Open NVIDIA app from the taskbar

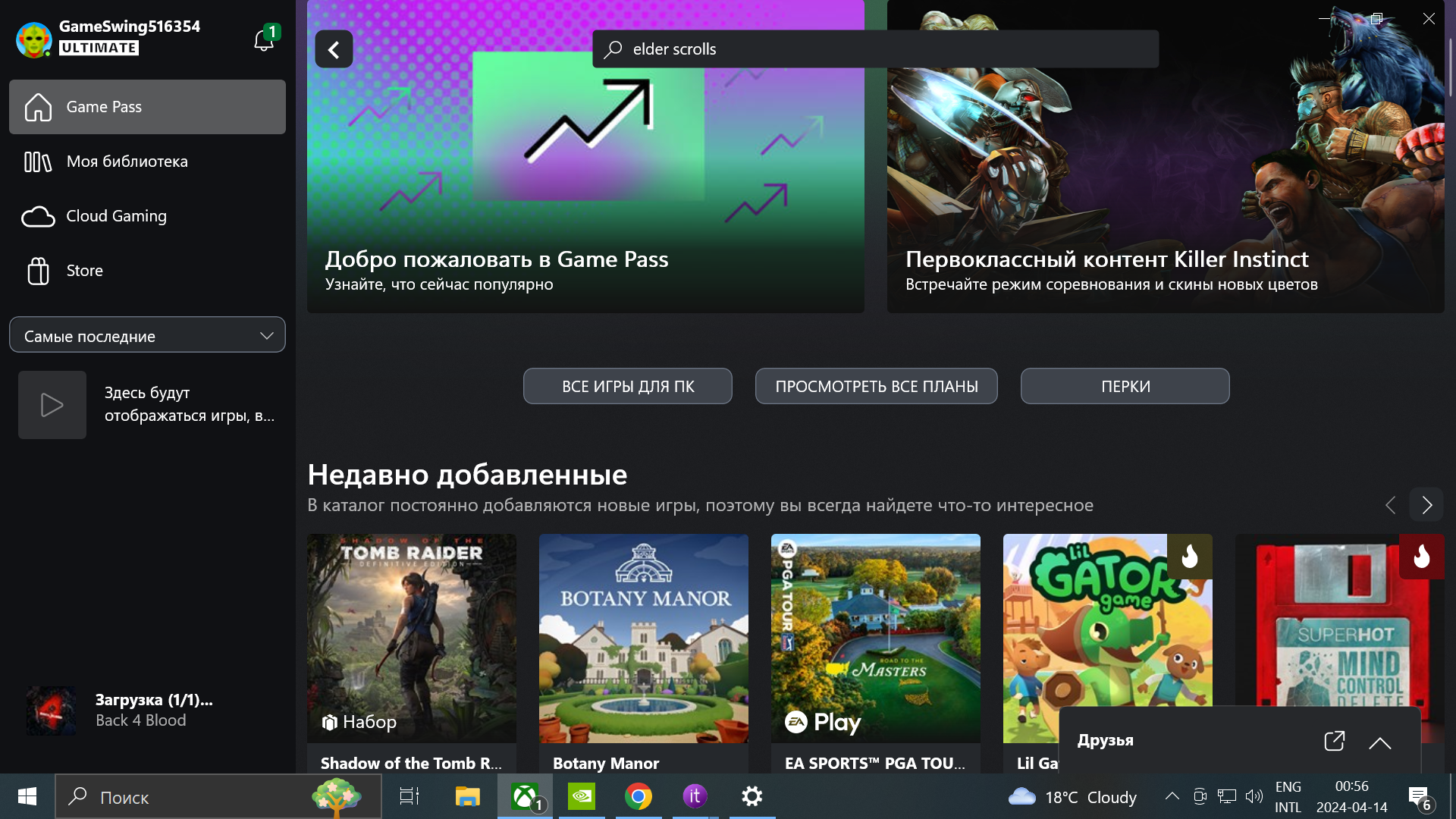582,796
